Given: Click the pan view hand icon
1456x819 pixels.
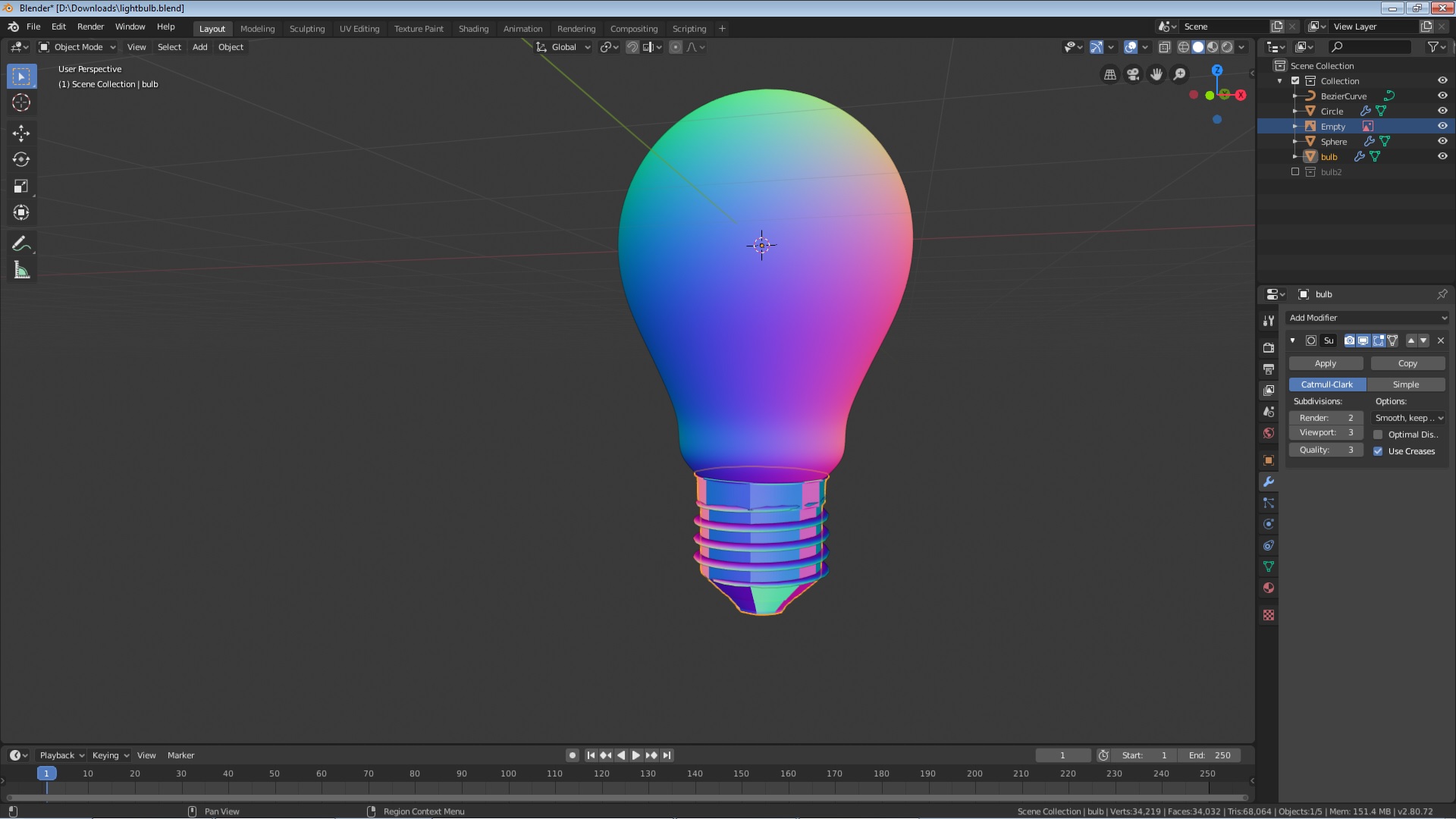Looking at the screenshot, I should point(1156,74).
